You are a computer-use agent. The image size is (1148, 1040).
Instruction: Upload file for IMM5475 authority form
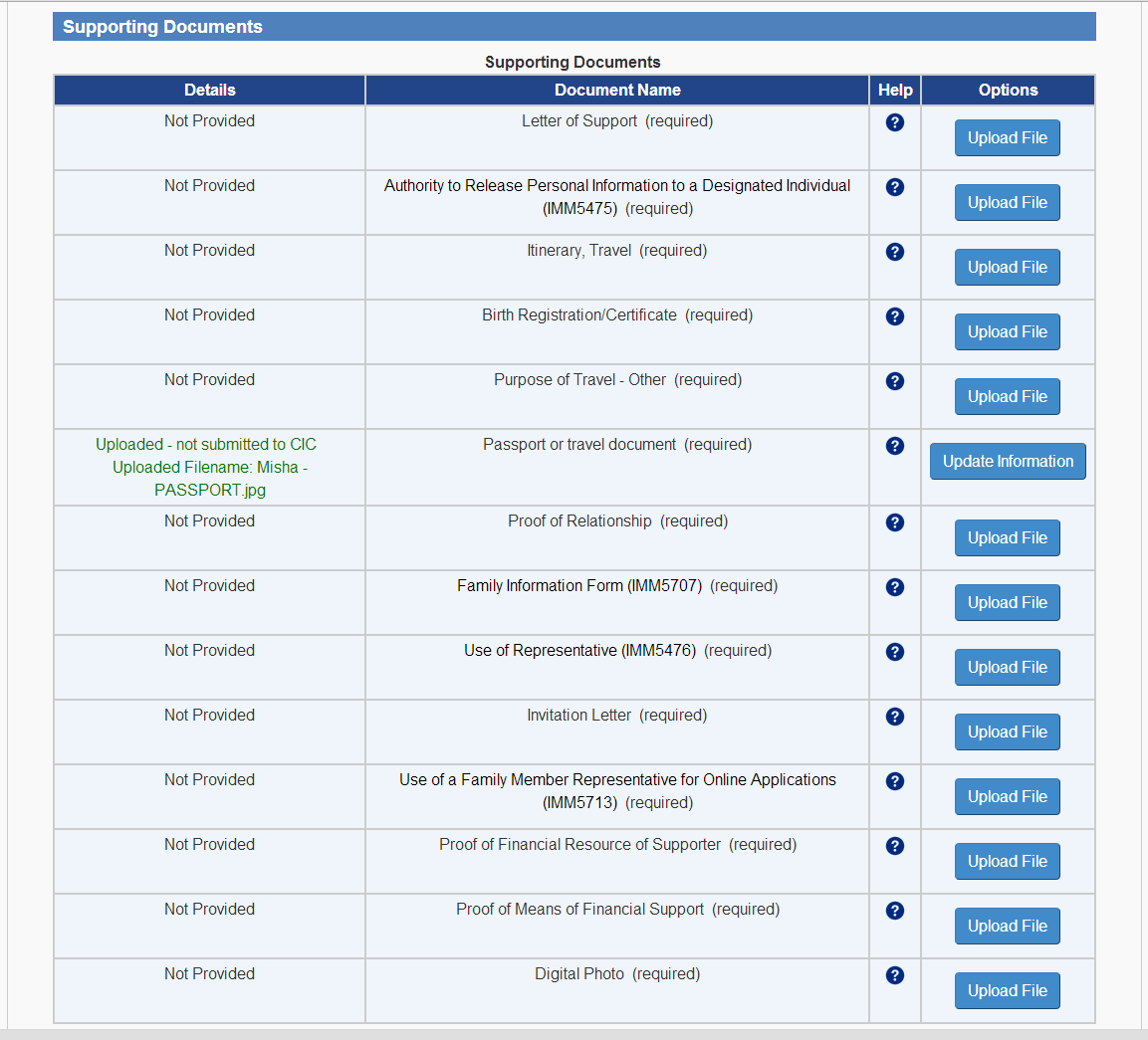click(1008, 202)
